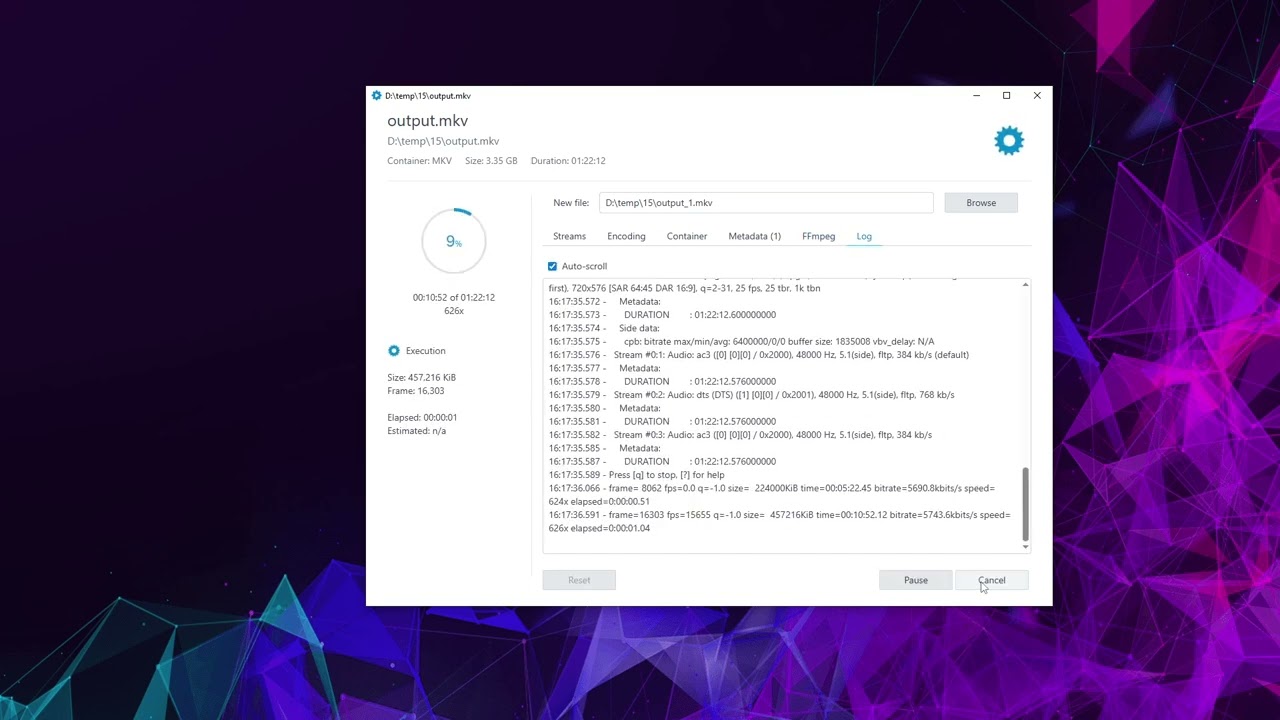The width and height of the screenshot is (1280, 720).
Task: Click the 'Size: 457,216 KiB' status line
Action: point(421,377)
